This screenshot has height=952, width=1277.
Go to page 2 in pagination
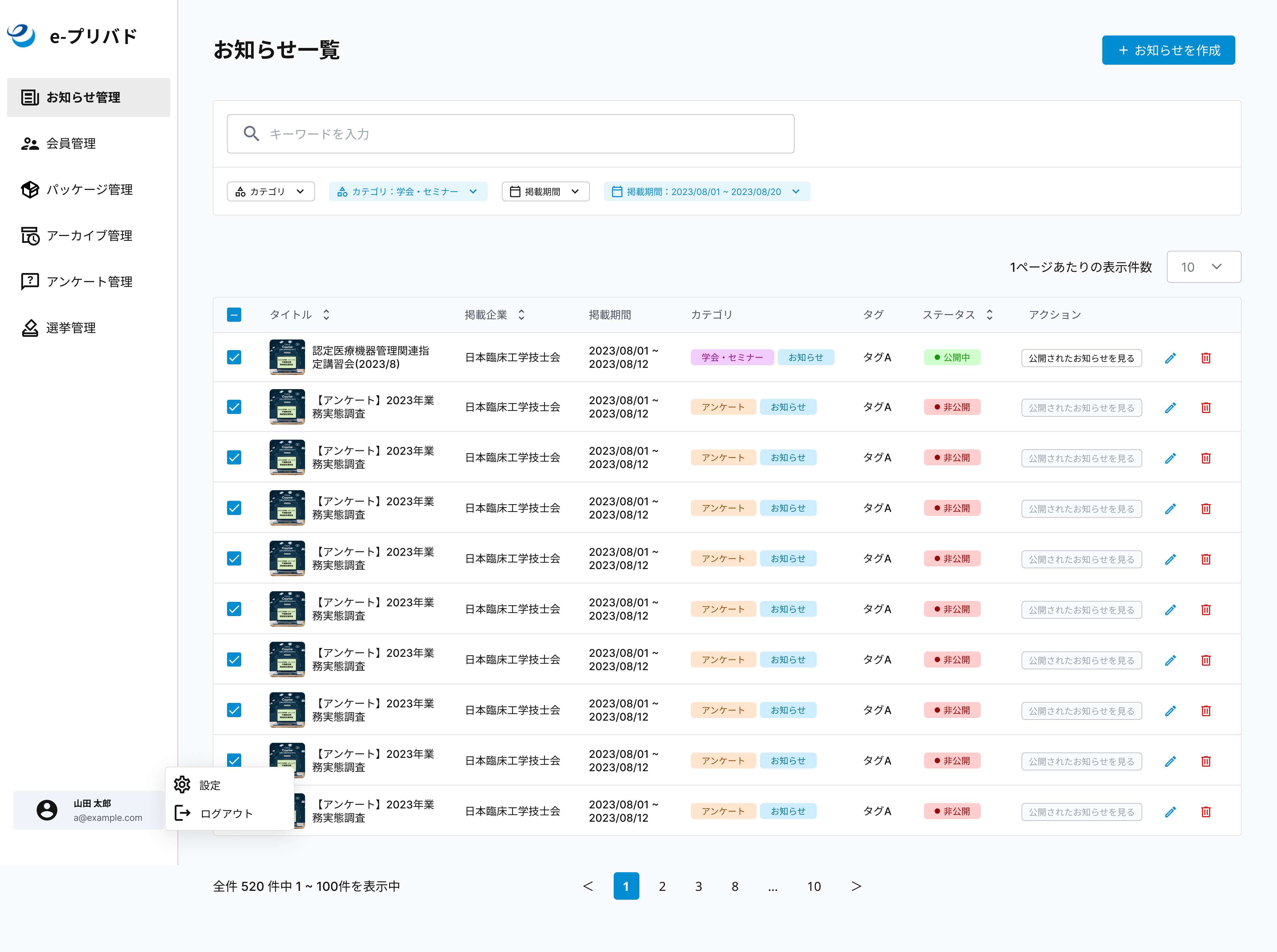coord(662,886)
